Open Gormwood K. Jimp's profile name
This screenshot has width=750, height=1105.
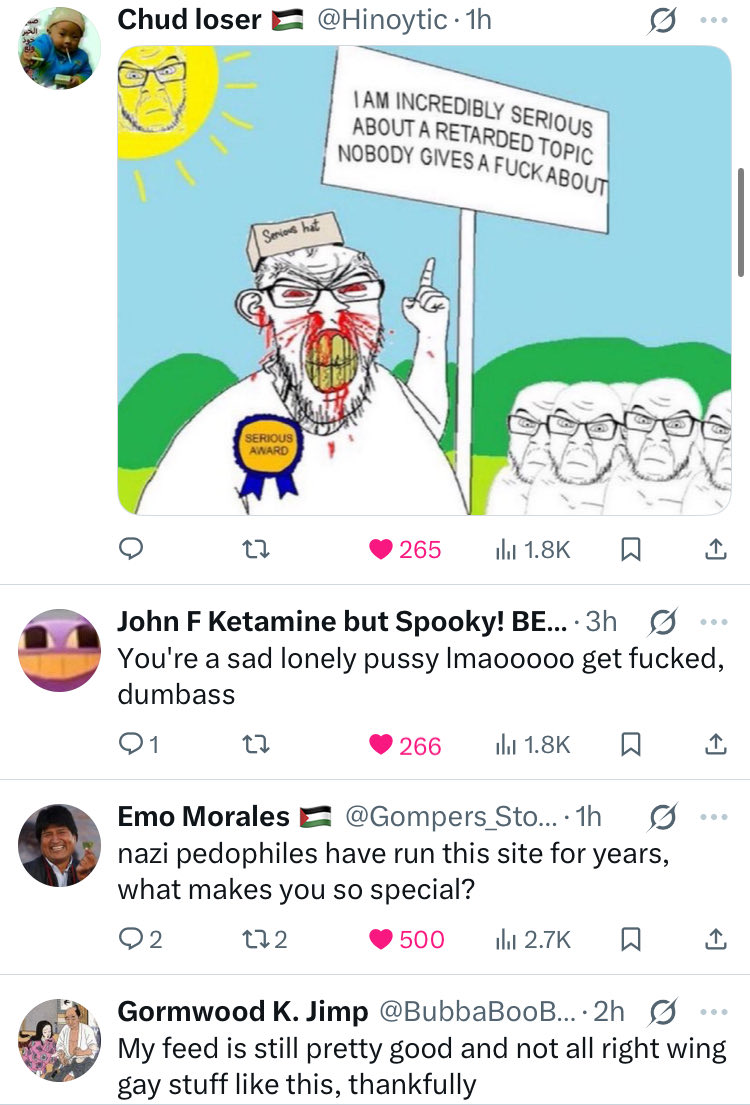click(243, 1011)
